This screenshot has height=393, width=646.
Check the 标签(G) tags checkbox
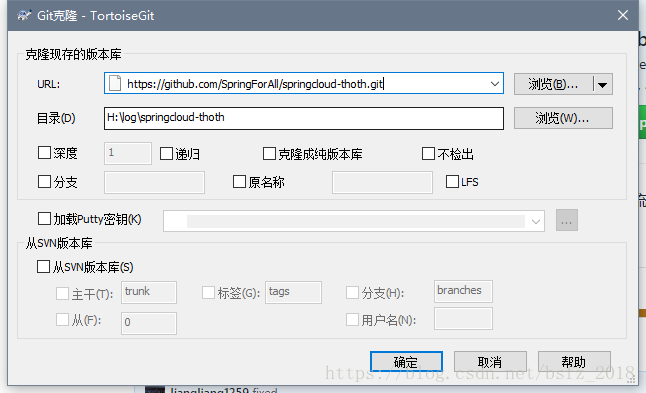pos(208,293)
